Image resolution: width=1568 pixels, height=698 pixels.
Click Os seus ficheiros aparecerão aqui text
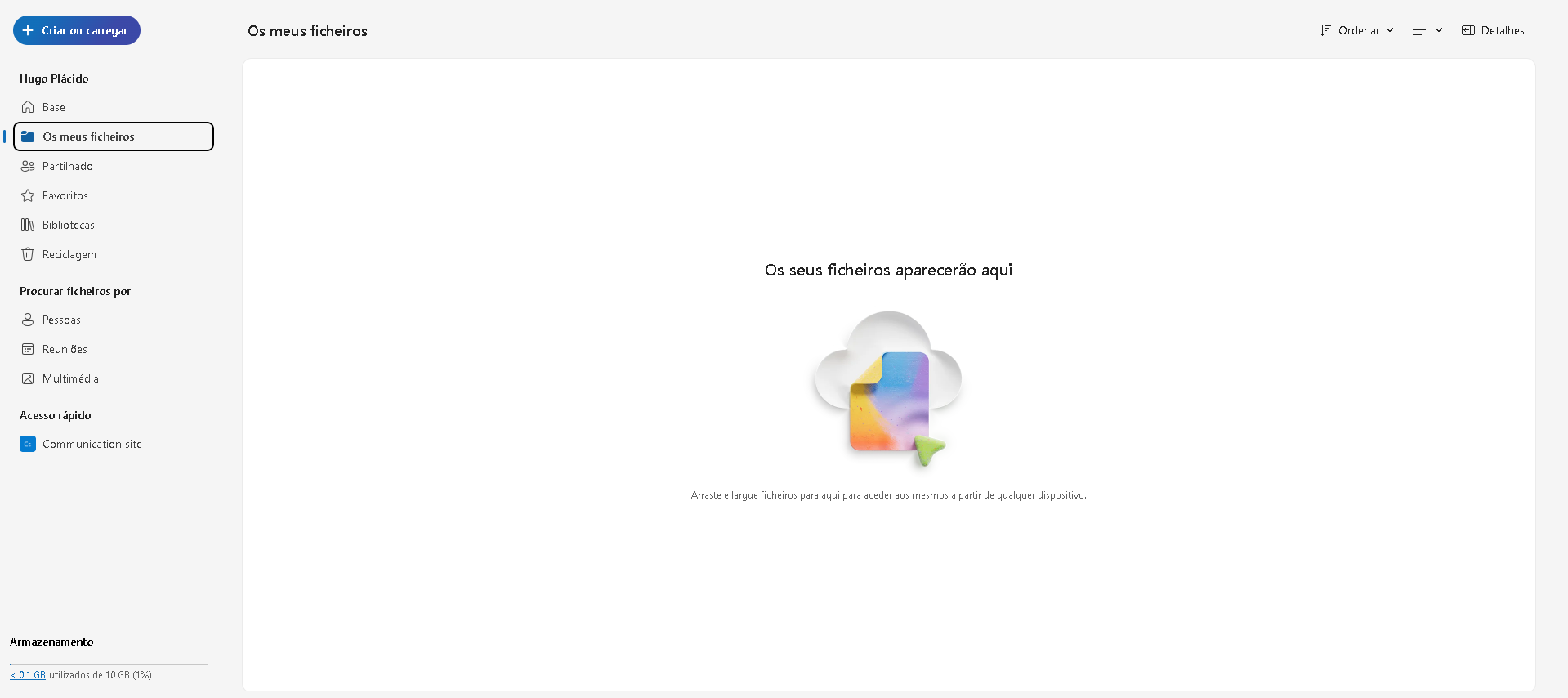[x=888, y=270]
